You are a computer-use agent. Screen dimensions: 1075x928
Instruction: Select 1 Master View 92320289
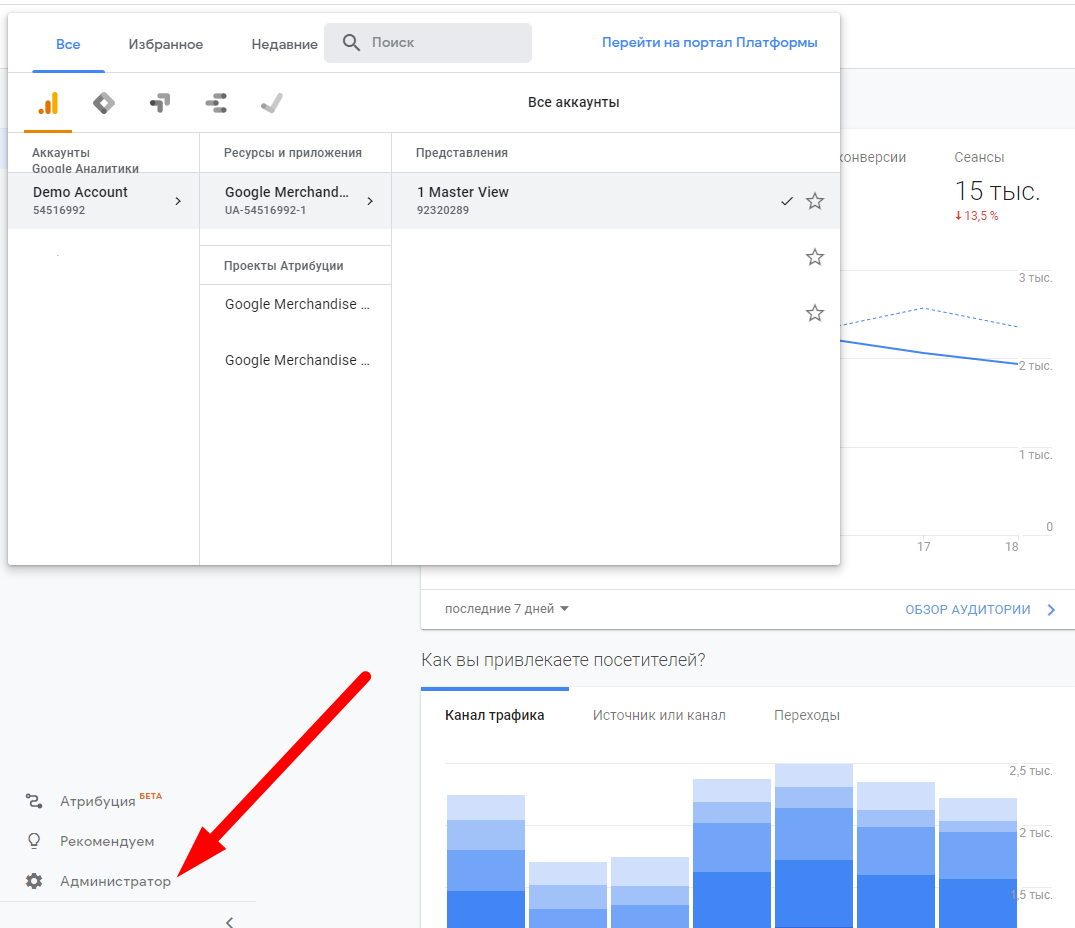[x=616, y=201]
